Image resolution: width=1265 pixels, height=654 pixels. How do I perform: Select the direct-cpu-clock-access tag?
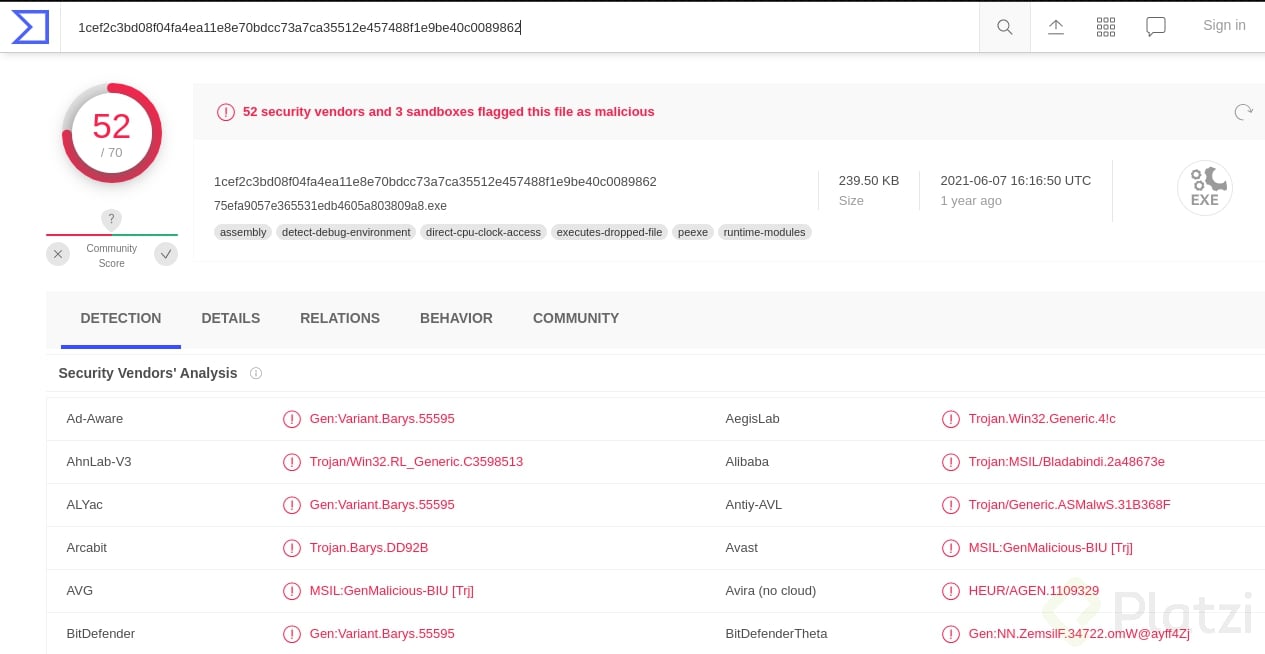pos(483,232)
